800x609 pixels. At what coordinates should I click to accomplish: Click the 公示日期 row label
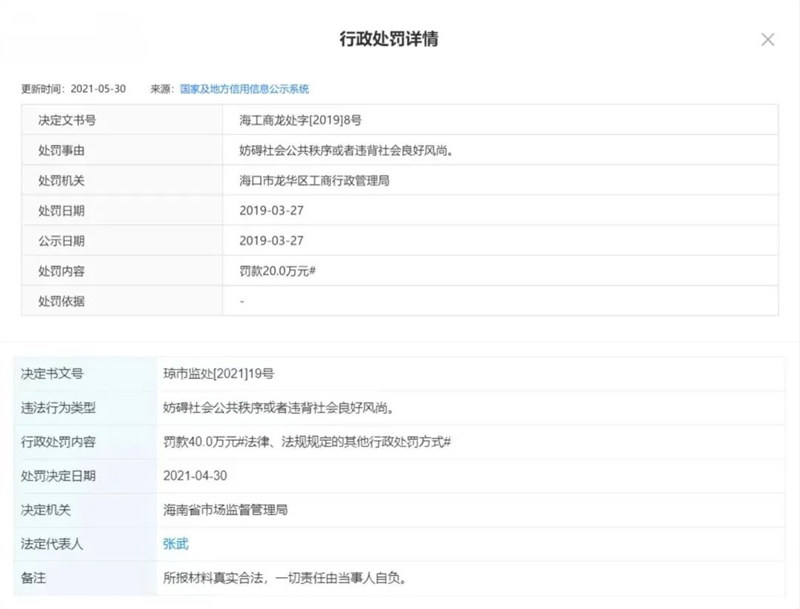[x=61, y=241]
